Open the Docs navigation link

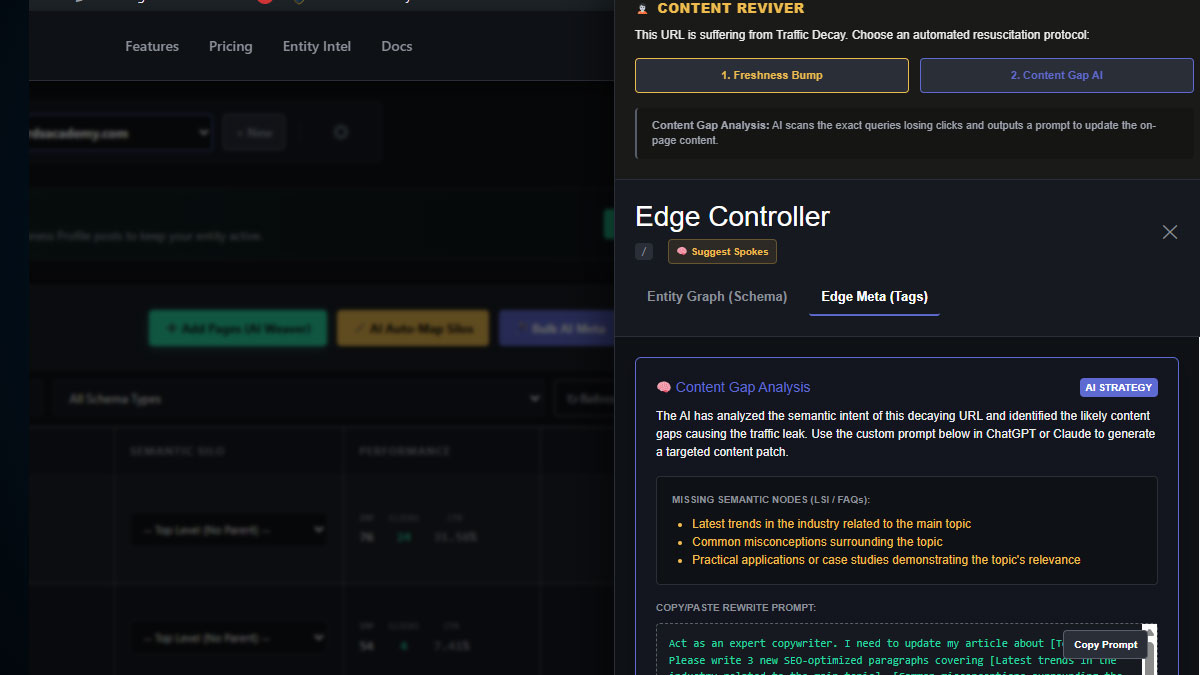point(397,46)
